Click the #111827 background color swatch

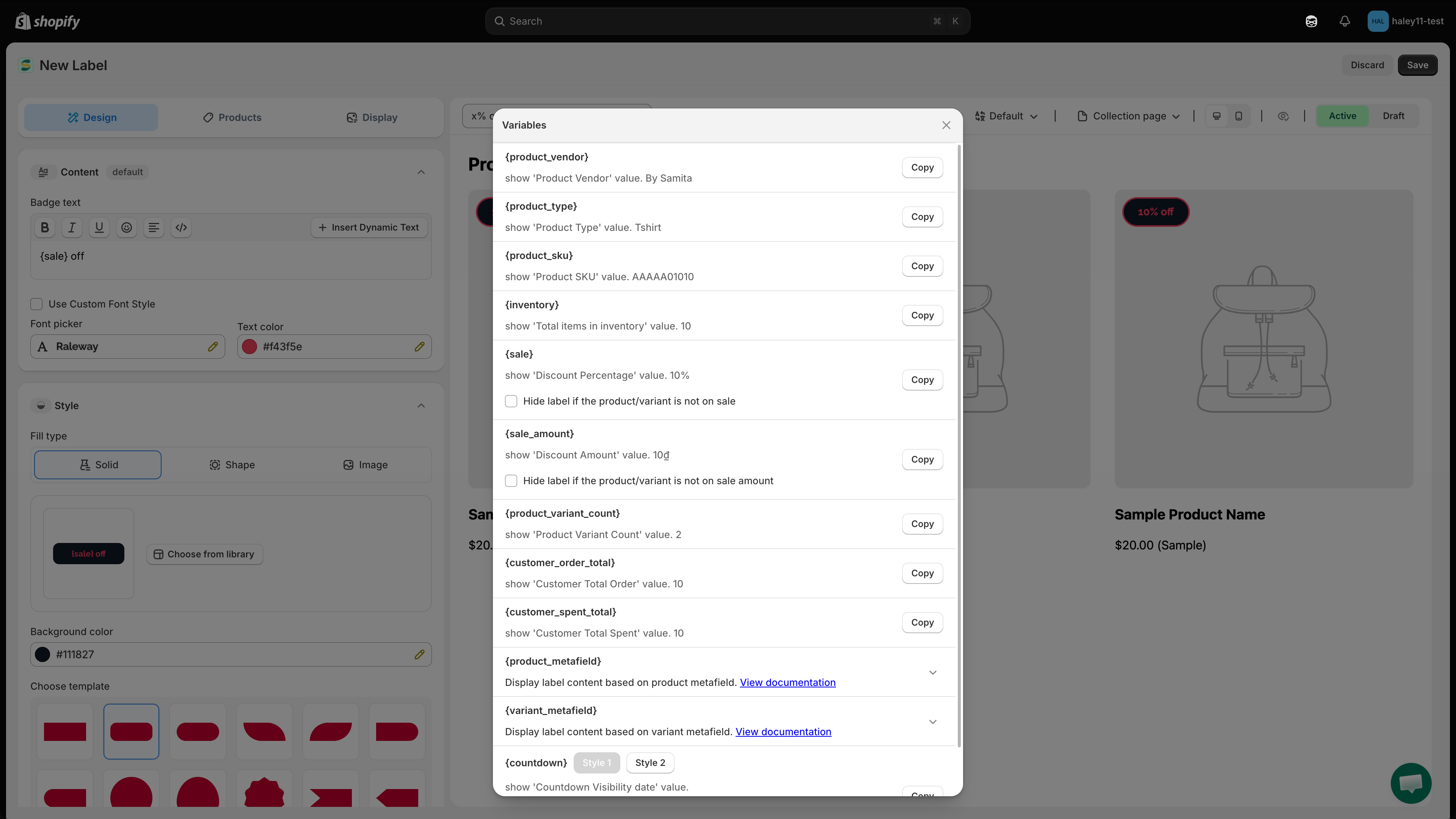(x=42, y=654)
